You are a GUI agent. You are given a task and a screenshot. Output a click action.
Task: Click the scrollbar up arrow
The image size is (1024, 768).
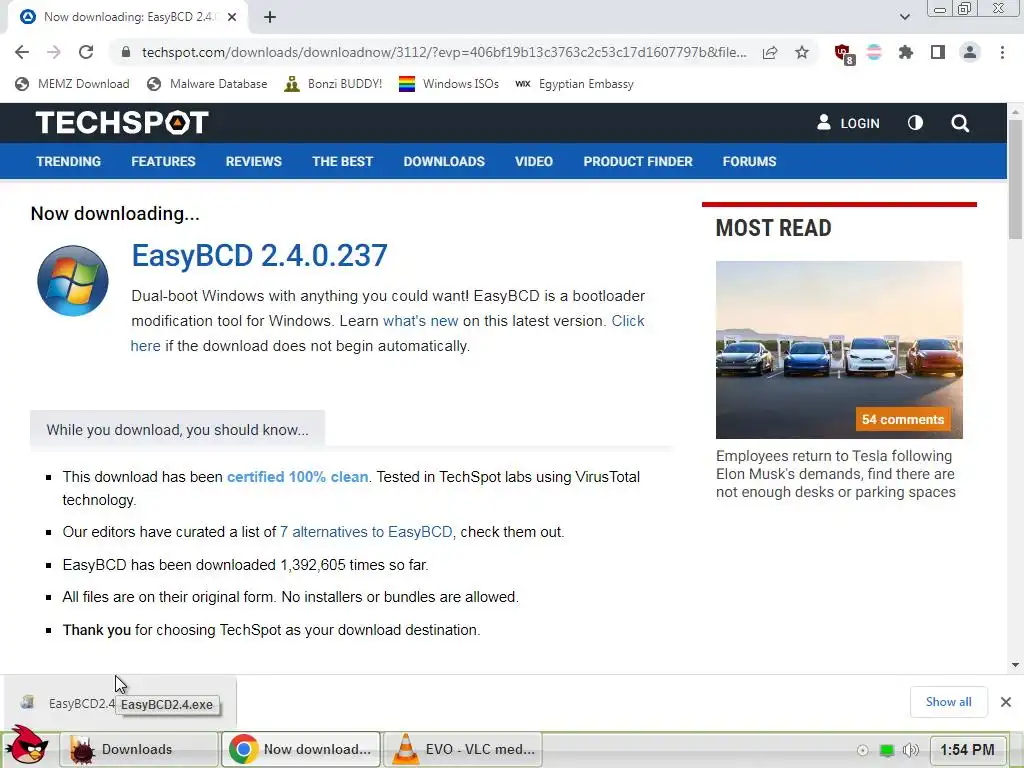point(1015,112)
